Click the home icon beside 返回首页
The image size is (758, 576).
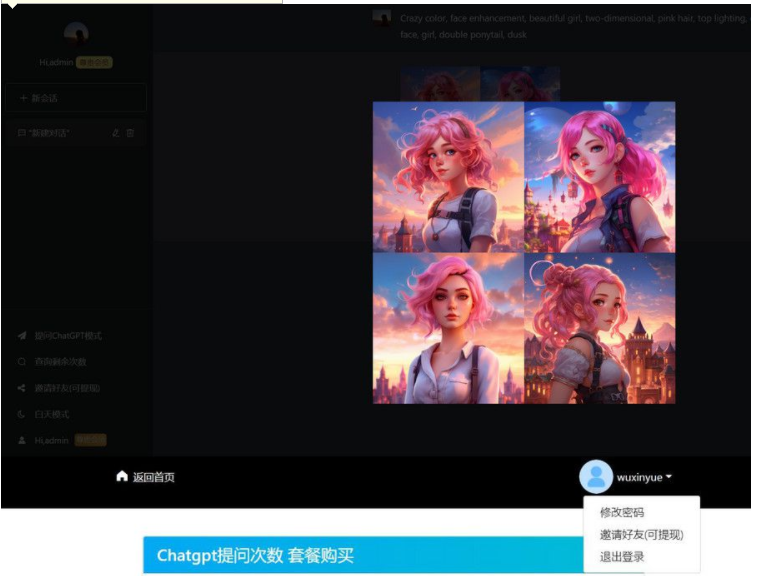(122, 477)
